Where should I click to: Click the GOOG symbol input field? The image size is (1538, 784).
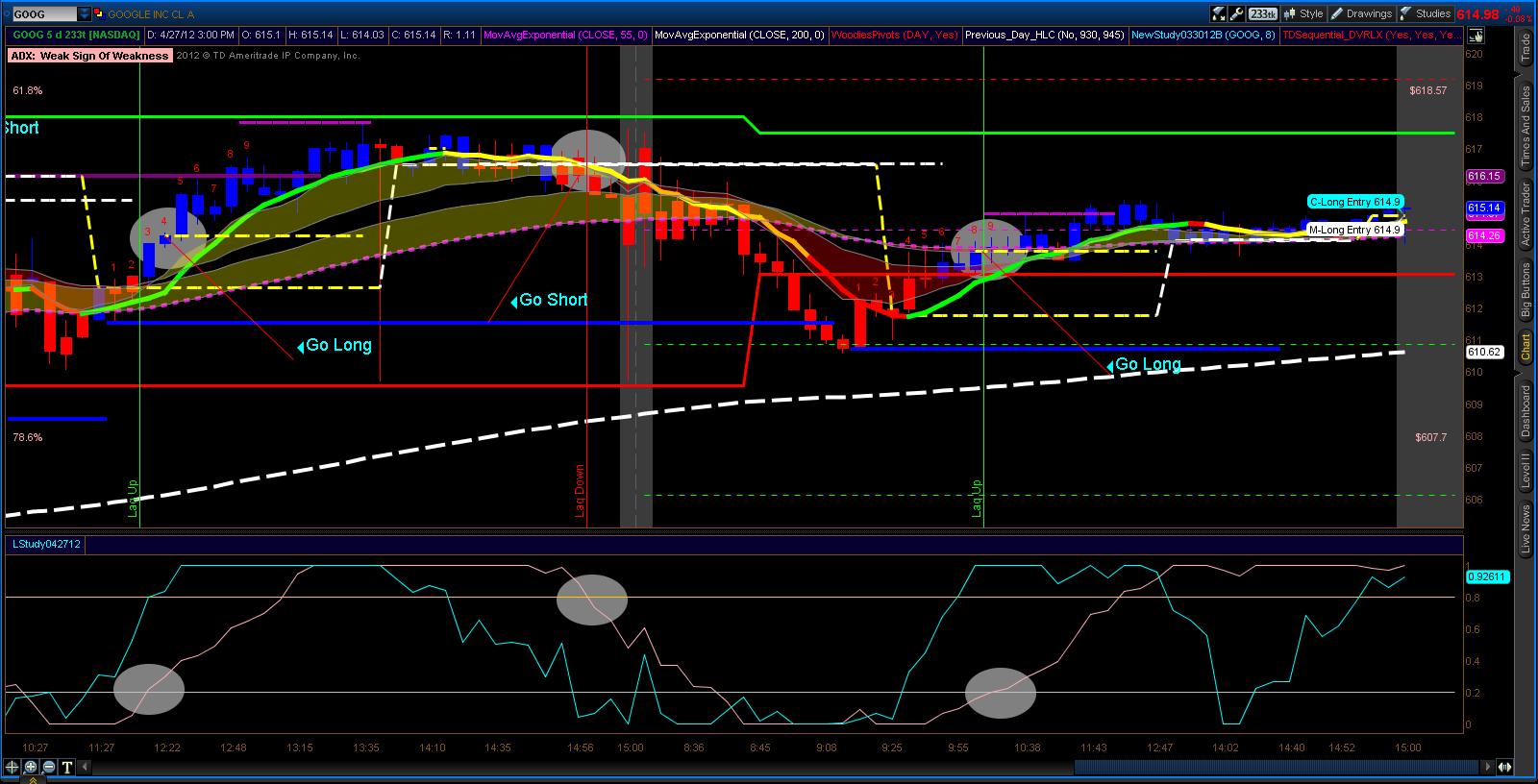pyautogui.click(x=43, y=14)
